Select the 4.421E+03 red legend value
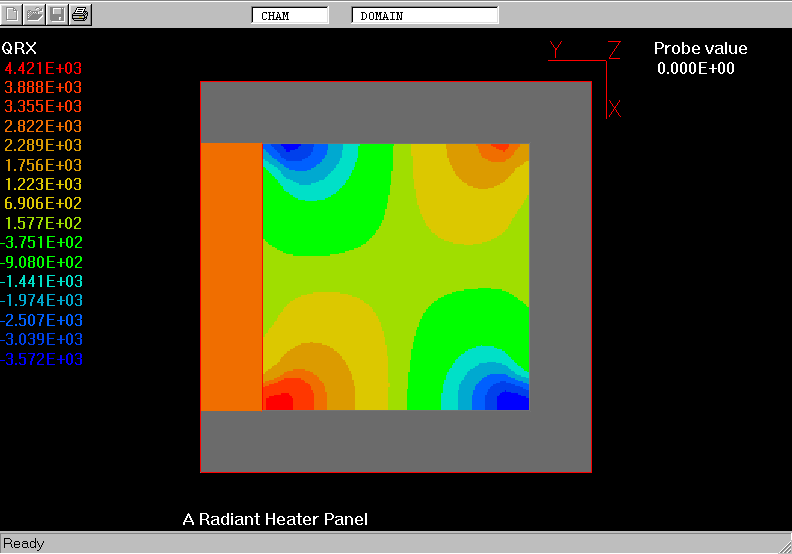Viewport: 792px width, 554px height. coord(43,68)
